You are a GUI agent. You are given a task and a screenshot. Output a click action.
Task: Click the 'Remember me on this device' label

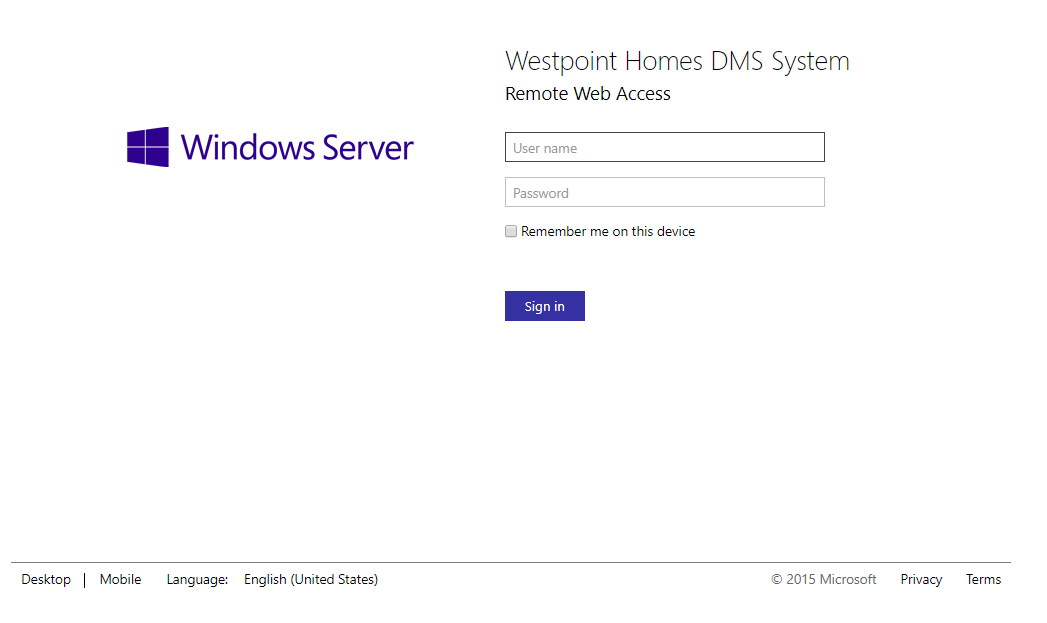(x=607, y=231)
